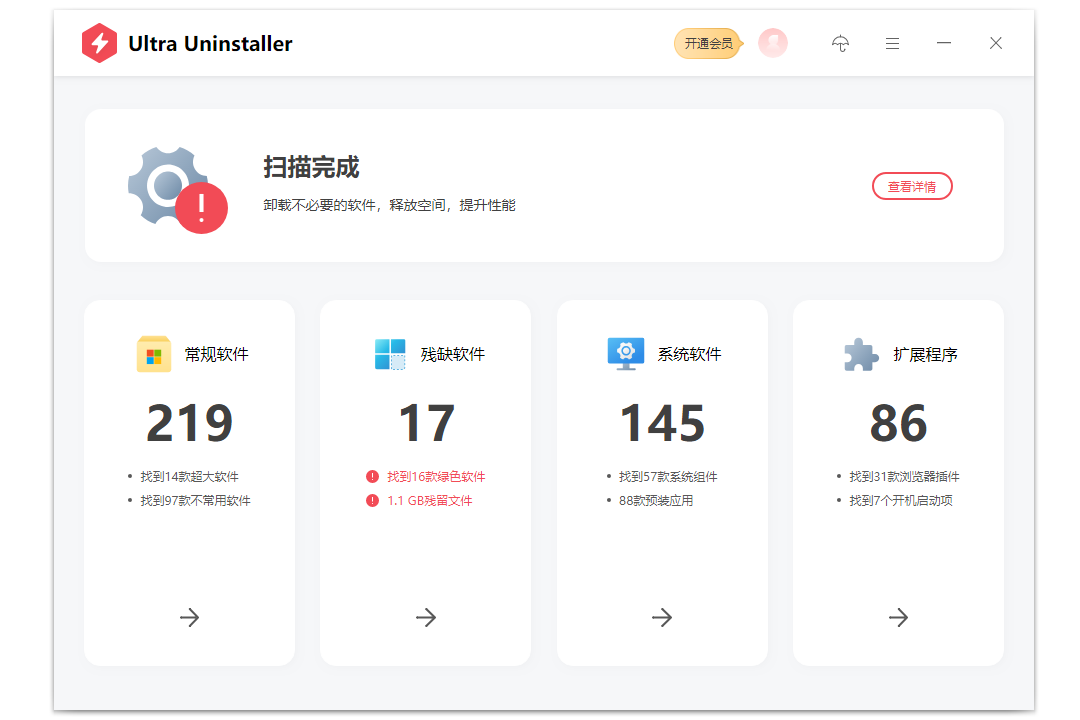1080x720 pixels.
Task: Click the Ultra Uninstaller lightning bolt logo
Action: [x=99, y=43]
